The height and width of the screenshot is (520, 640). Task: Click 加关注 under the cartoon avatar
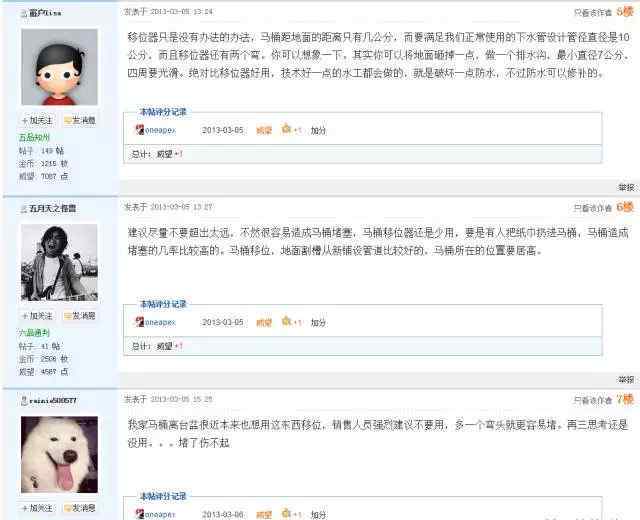pos(38,120)
